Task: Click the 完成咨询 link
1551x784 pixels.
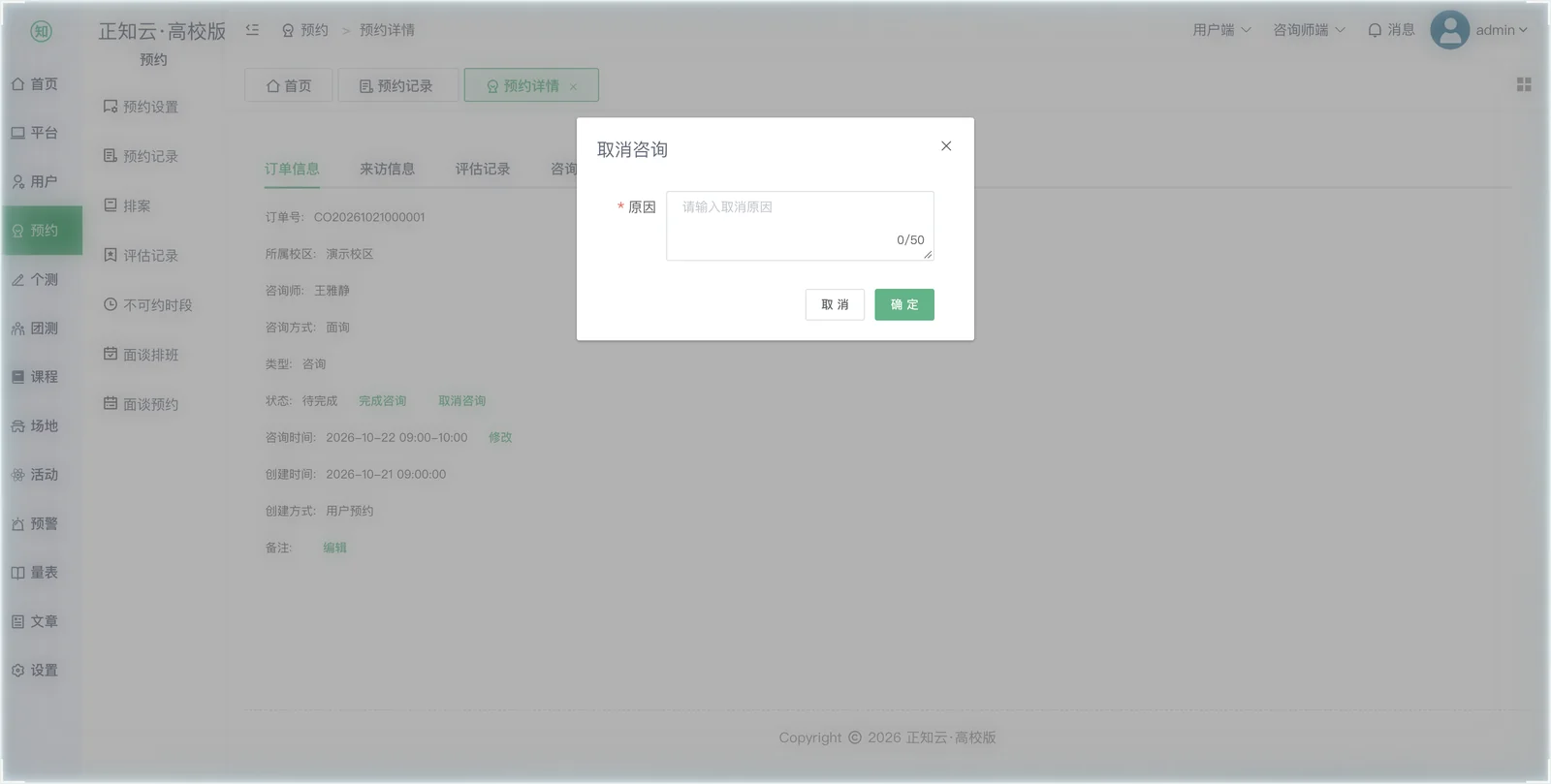Action: (383, 400)
